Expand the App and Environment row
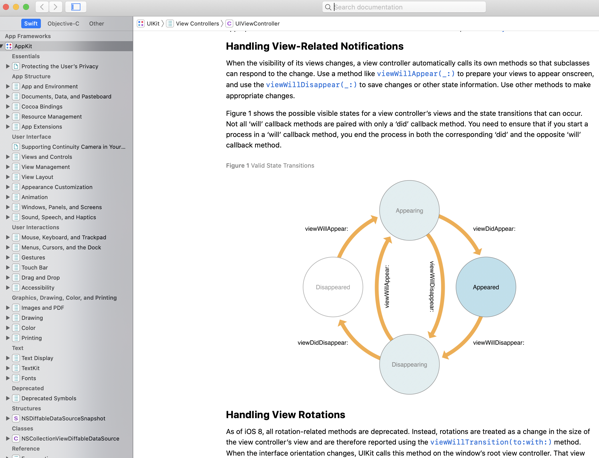The width and height of the screenshot is (599, 458). pyautogui.click(x=8, y=86)
